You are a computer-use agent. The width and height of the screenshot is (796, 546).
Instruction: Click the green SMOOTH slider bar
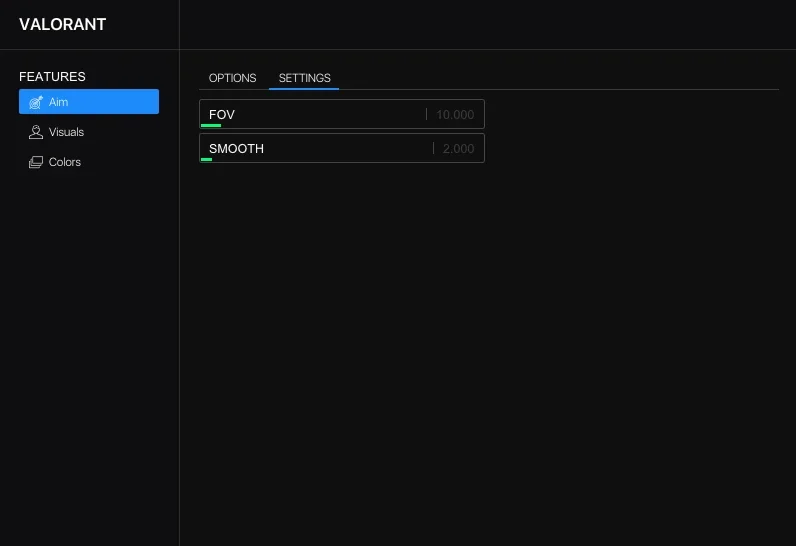pos(207,159)
